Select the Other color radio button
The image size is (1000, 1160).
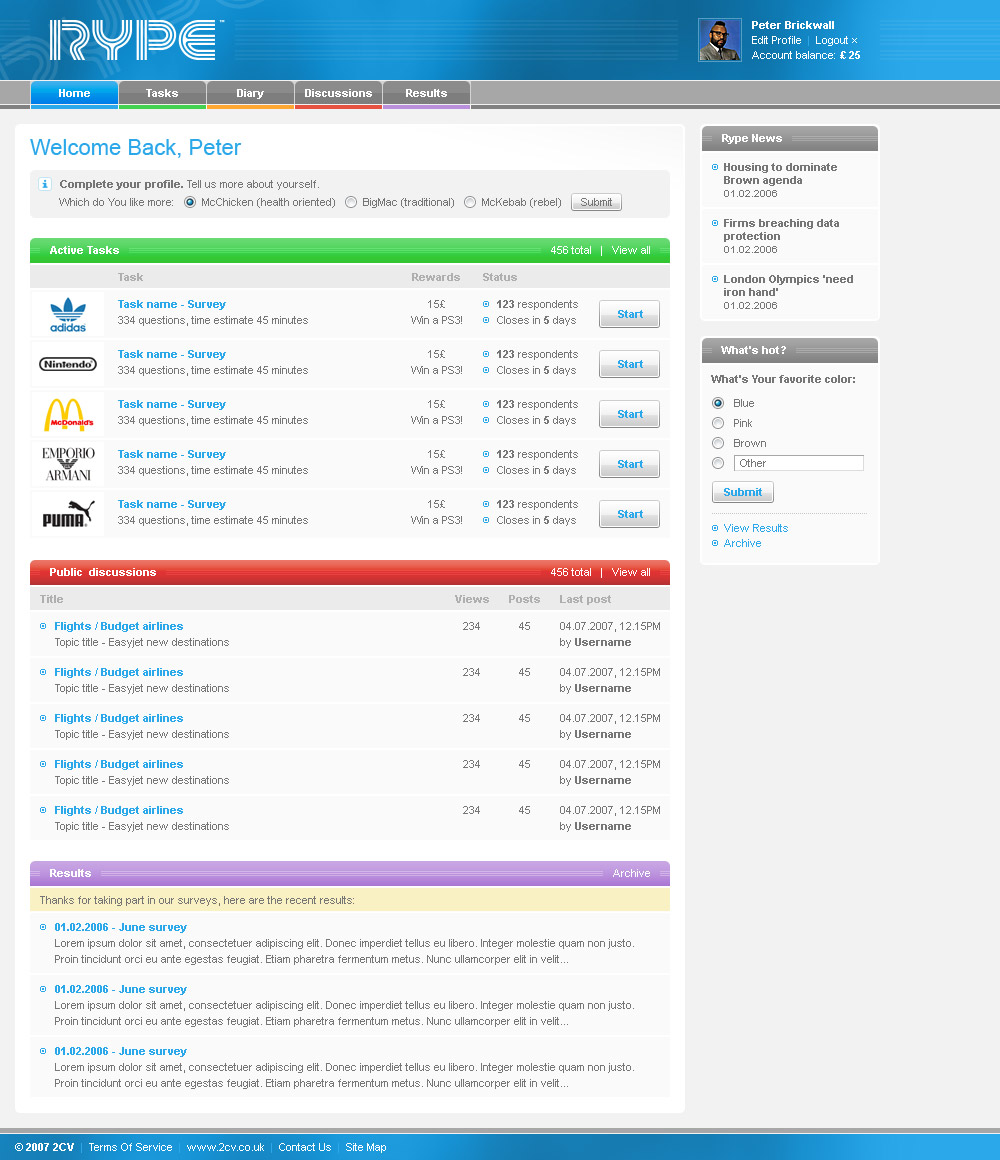point(717,463)
